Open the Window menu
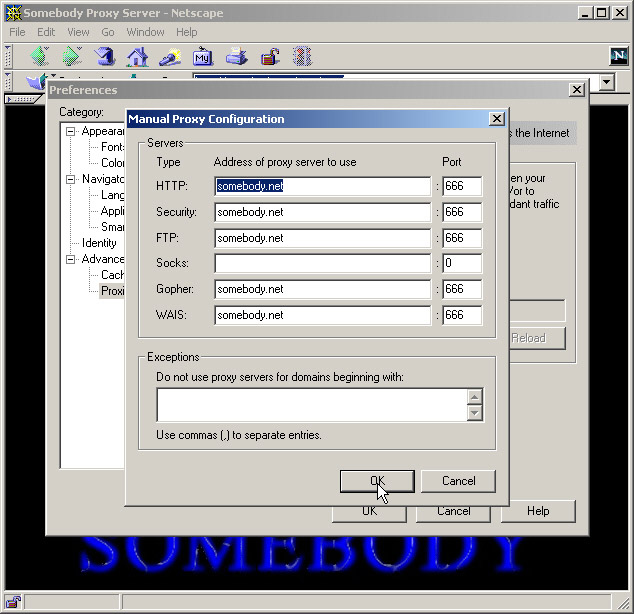The height and width of the screenshot is (614, 634). click(x=145, y=32)
